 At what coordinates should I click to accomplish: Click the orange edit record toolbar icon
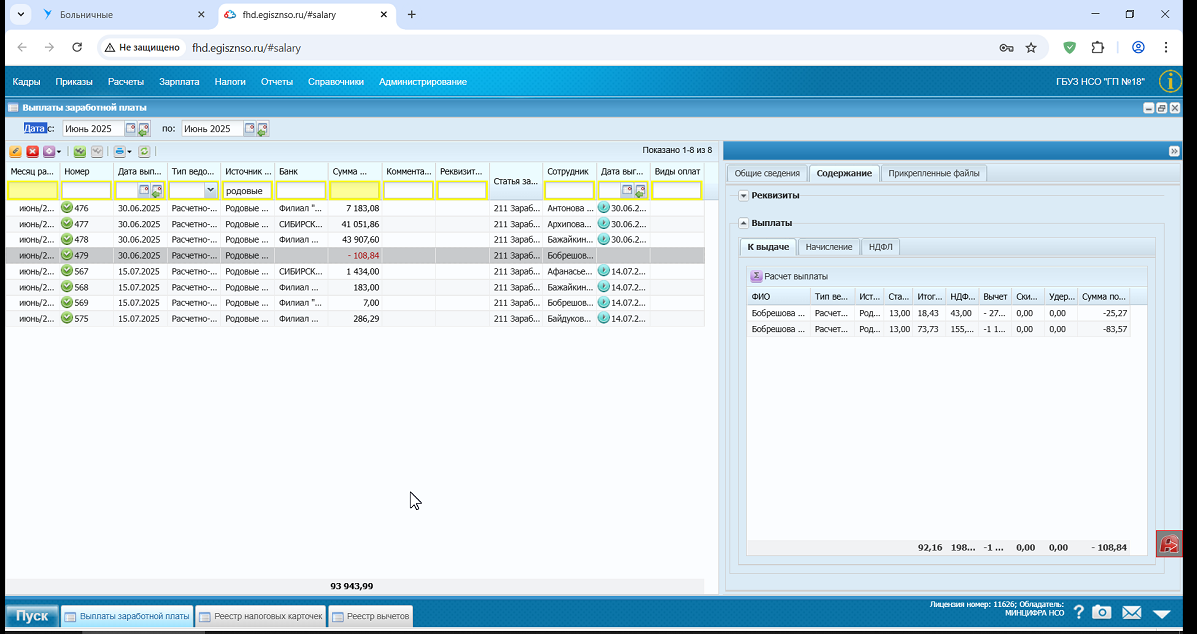(15, 151)
